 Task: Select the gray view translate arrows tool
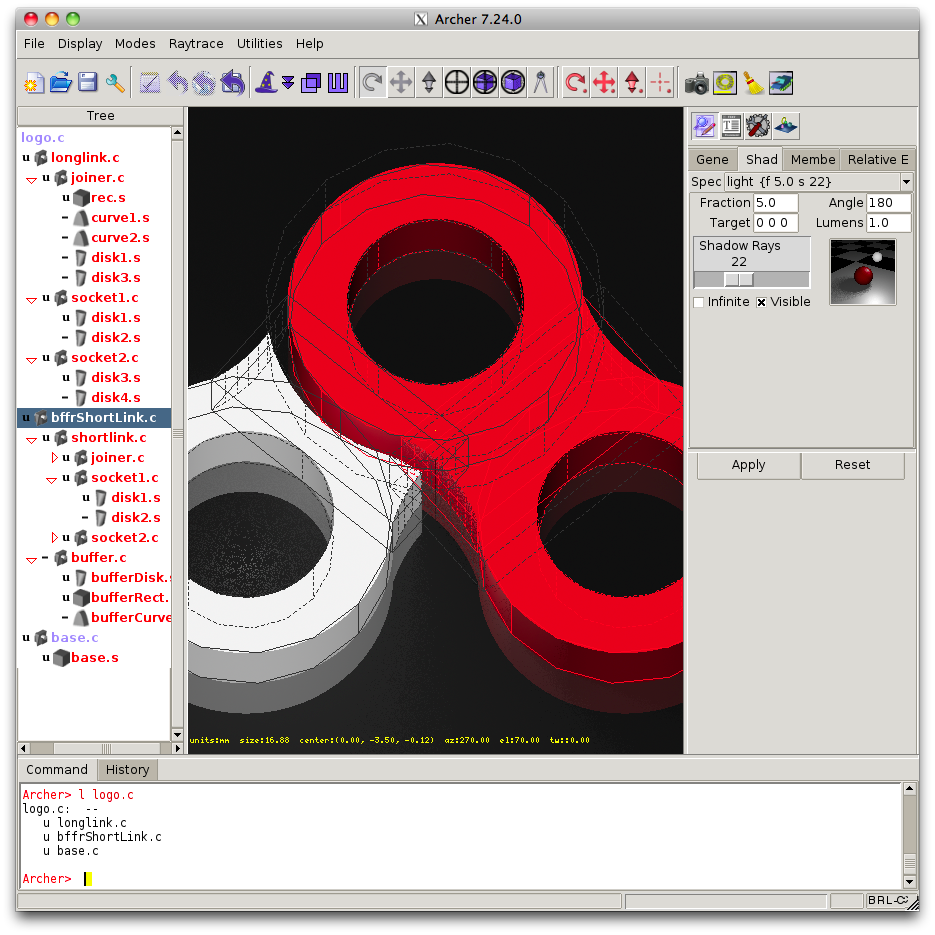pyautogui.click(x=401, y=83)
